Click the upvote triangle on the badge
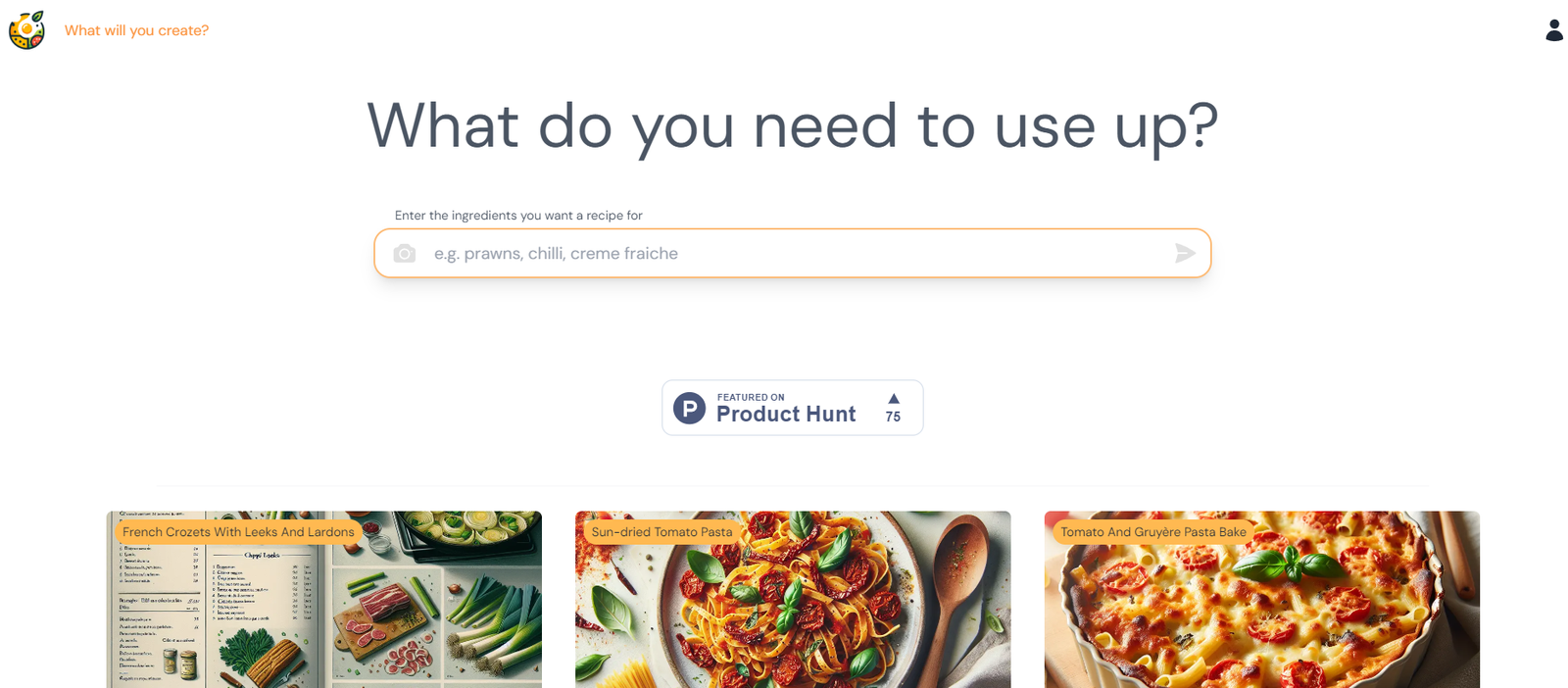The width and height of the screenshot is (1568, 688). pos(893,399)
